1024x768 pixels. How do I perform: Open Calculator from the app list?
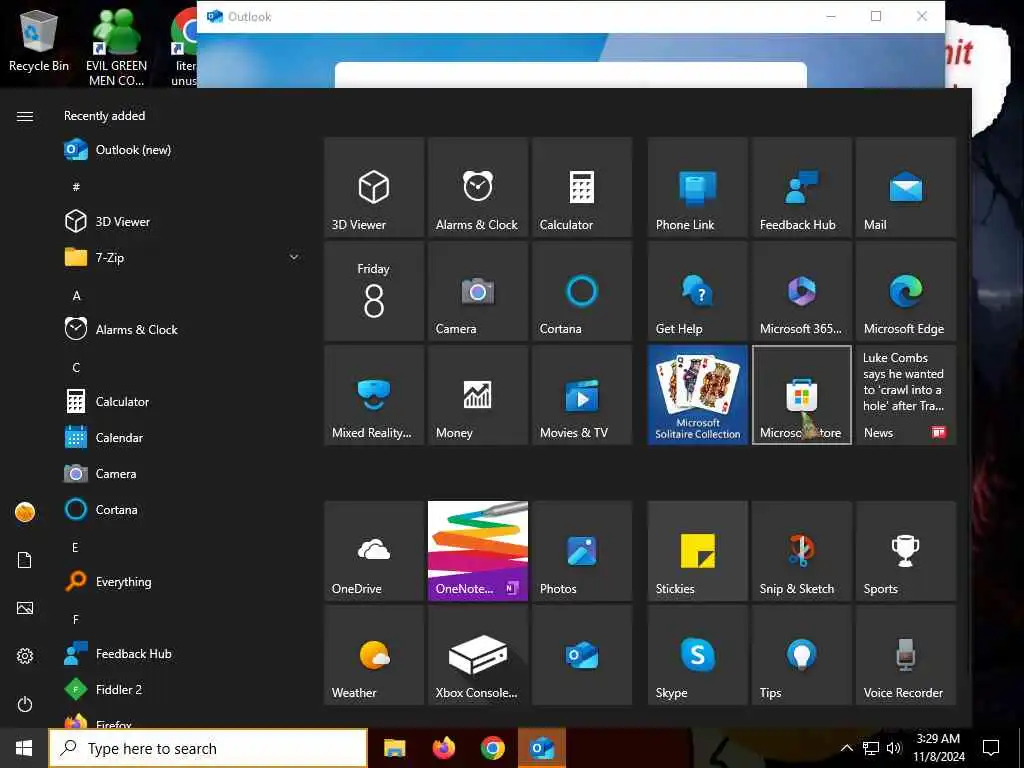point(183,401)
